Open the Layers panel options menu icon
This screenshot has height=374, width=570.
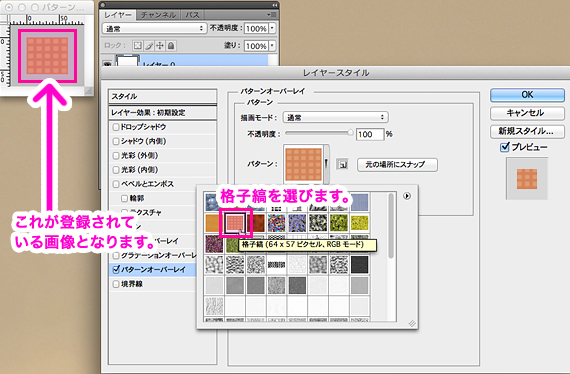click(x=272, y=15)
